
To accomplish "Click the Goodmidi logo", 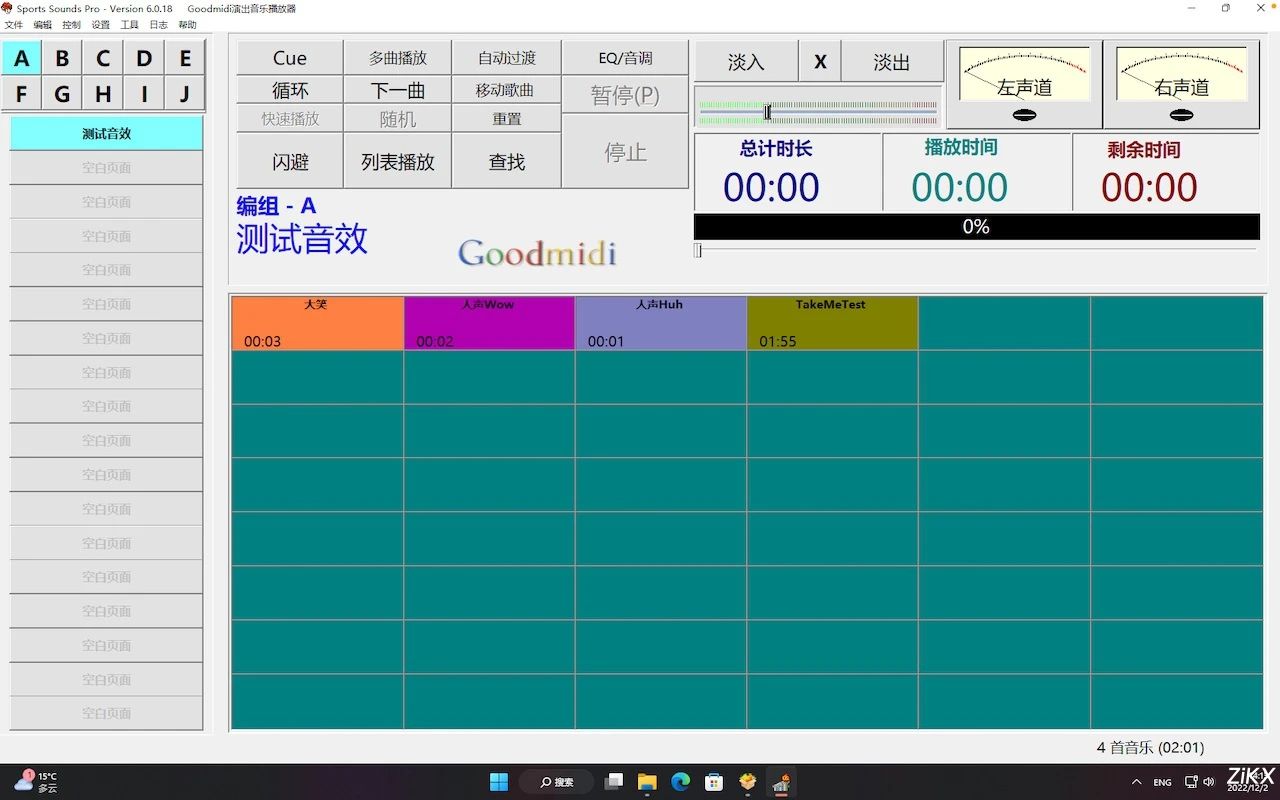I will [536, 253].
